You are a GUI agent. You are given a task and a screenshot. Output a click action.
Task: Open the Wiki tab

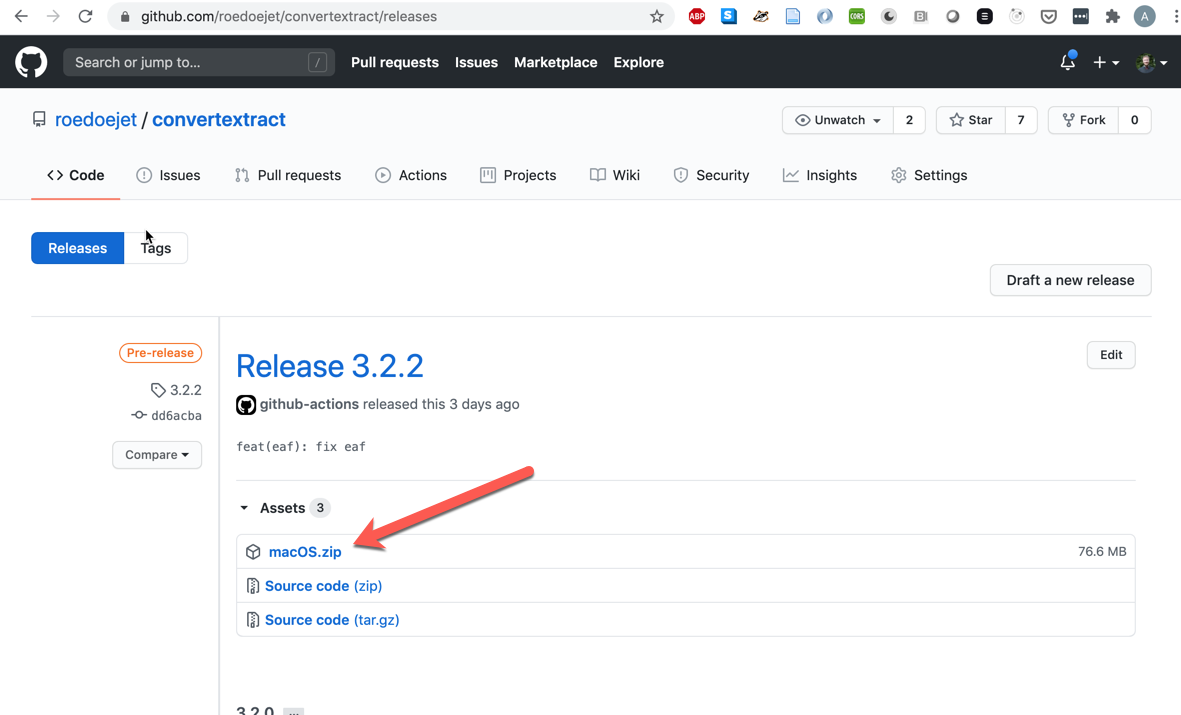click(x=615, y=175)
